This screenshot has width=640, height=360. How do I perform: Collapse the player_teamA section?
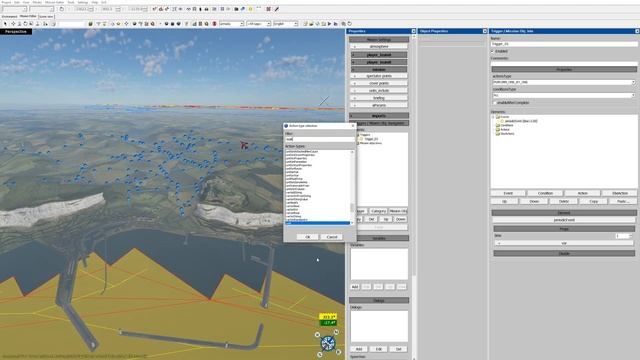coord(379,55)
